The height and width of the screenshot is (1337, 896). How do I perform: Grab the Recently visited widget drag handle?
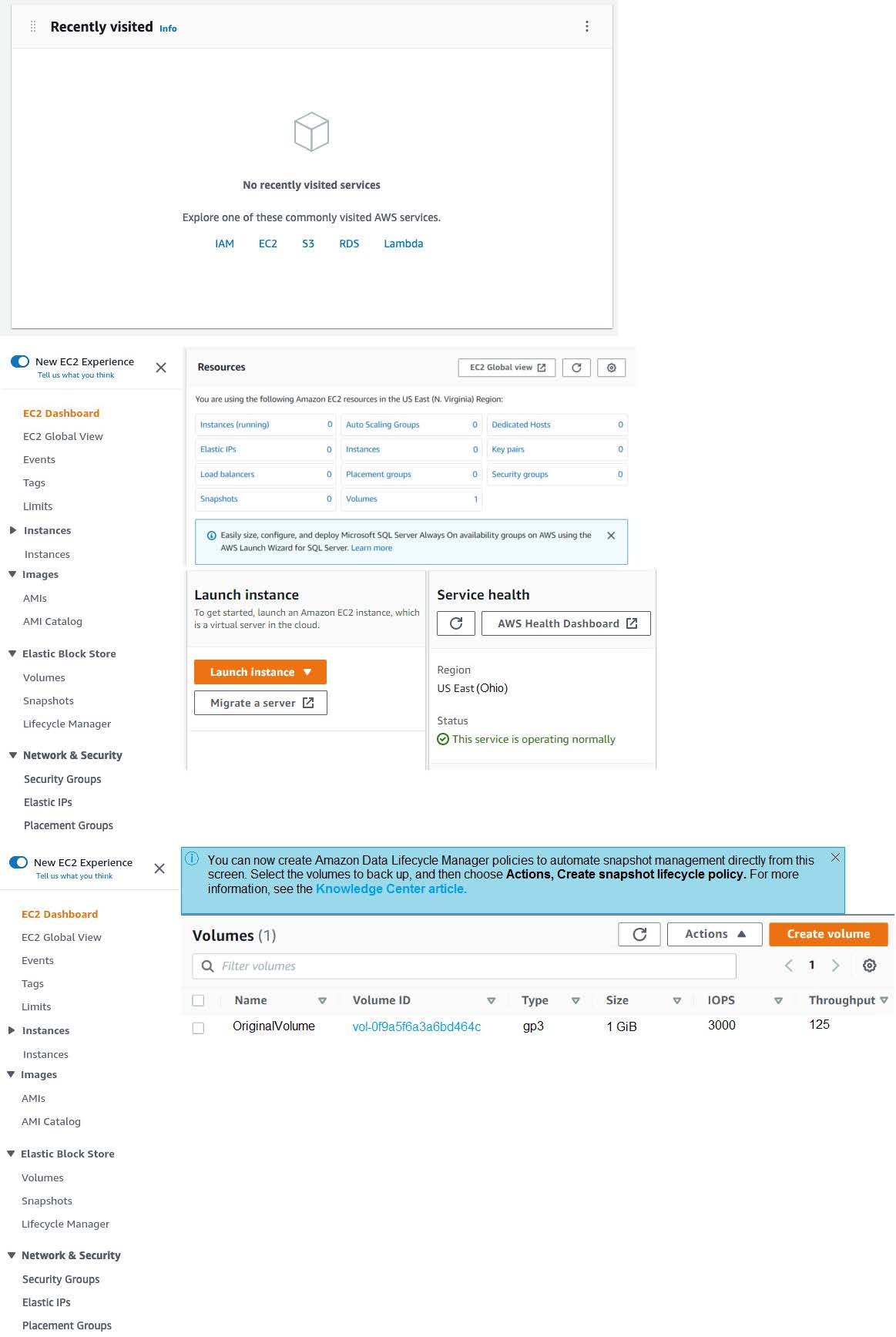point(33,27)
